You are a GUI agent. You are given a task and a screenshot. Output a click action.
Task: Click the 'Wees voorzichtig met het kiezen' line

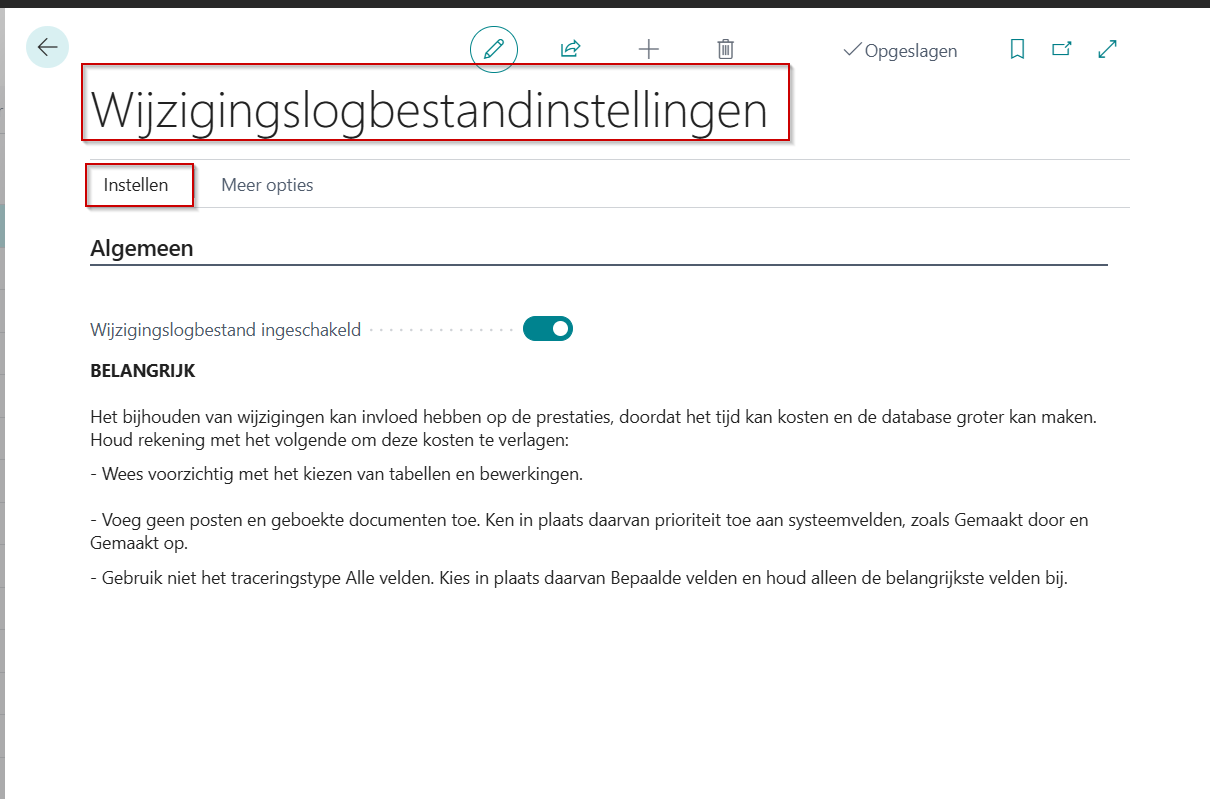(336, 475)
